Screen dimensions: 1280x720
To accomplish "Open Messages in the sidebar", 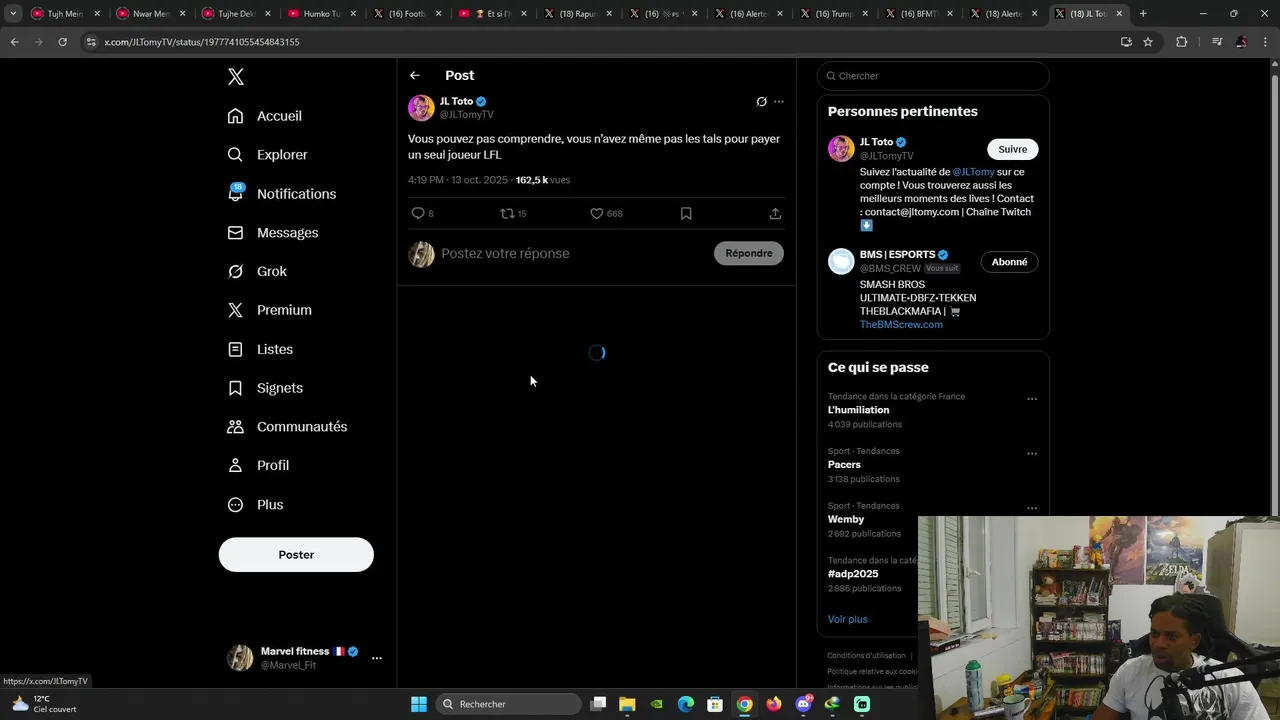I will point(273,233).
